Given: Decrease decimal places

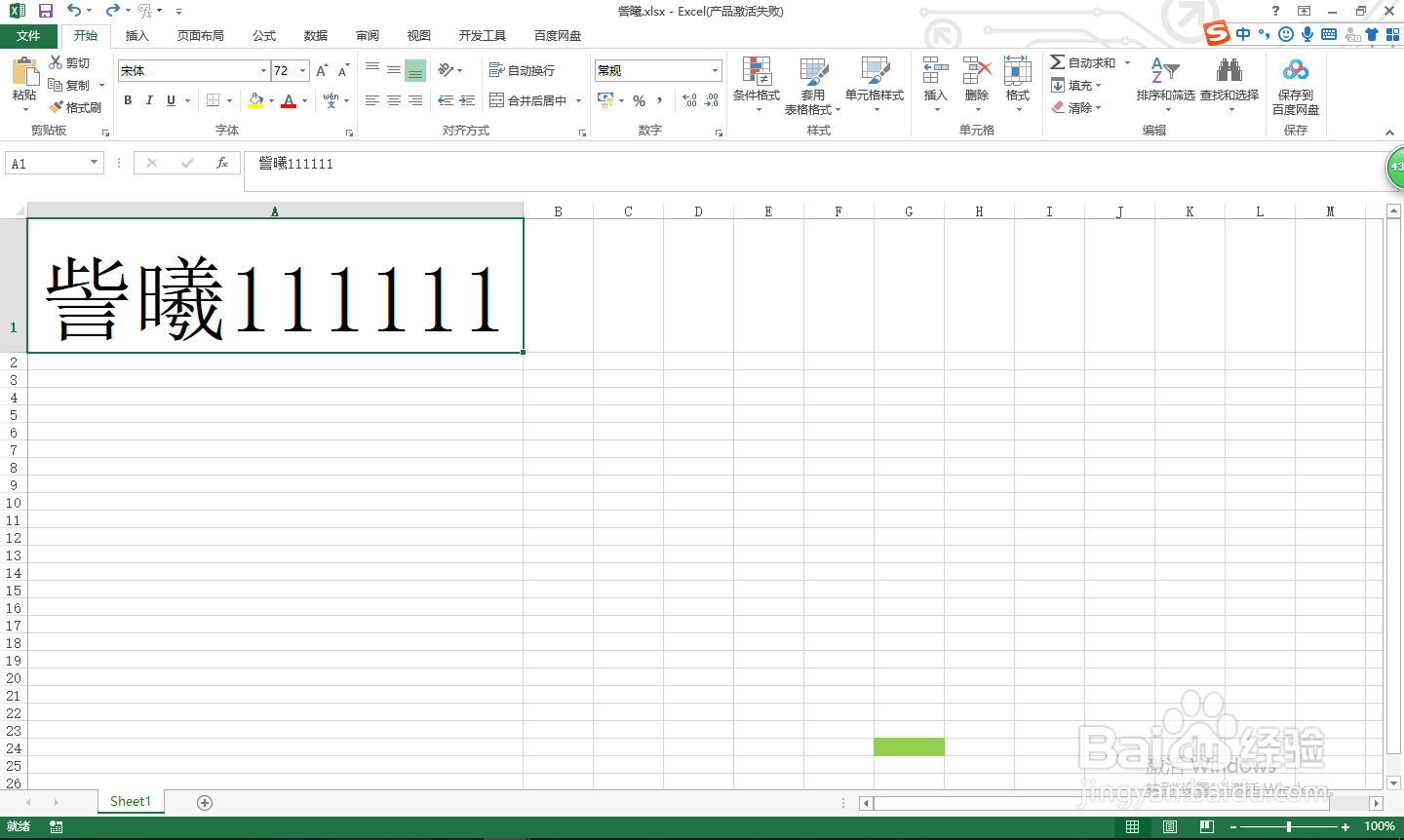Looking at the screenshot, I should coord(712,100).
